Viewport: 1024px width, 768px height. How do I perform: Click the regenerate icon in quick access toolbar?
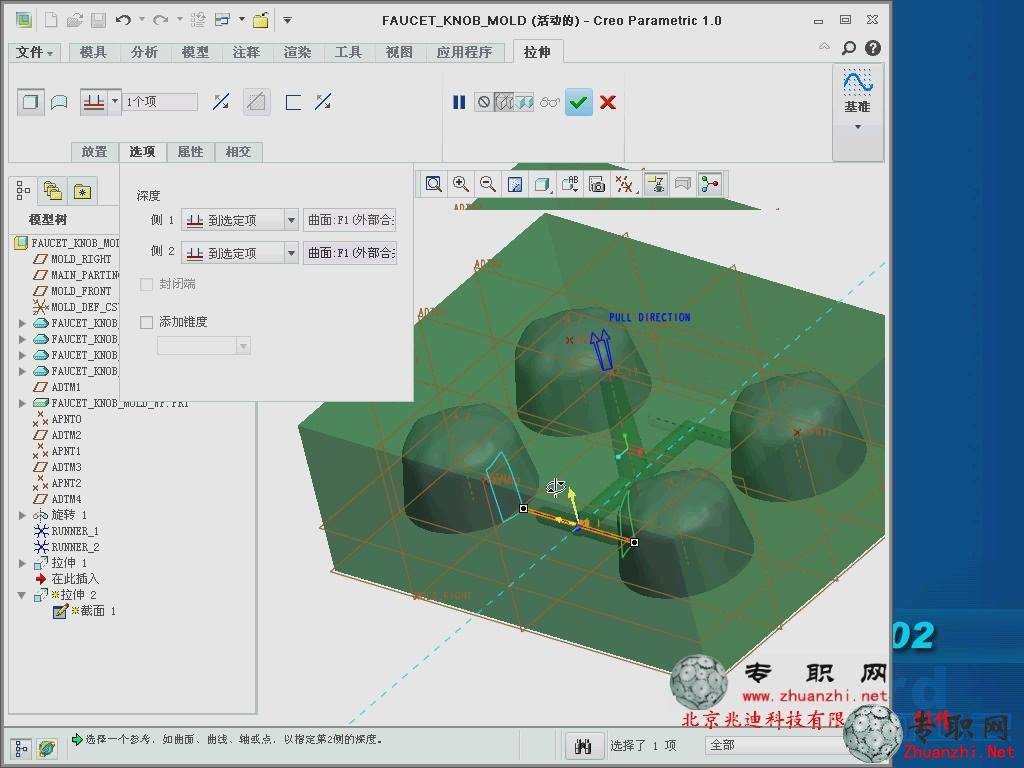(198, 20)
